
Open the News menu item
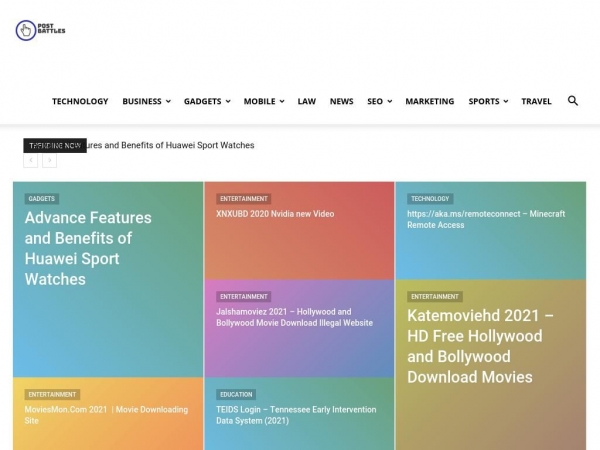[x=341, y=101]
